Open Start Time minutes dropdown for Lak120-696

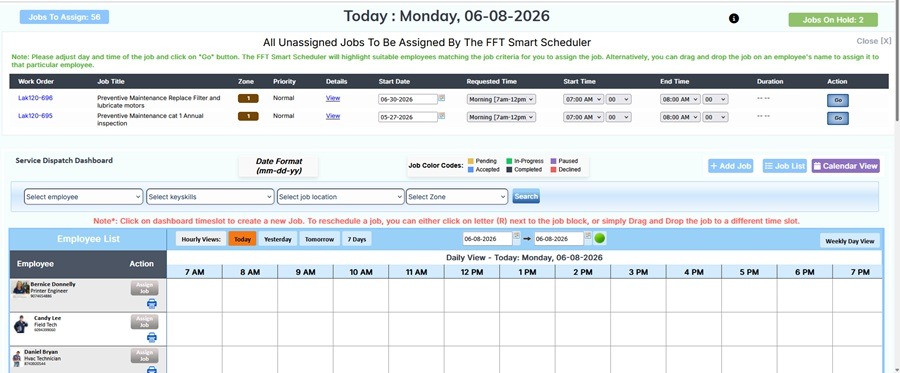[619, 99]
